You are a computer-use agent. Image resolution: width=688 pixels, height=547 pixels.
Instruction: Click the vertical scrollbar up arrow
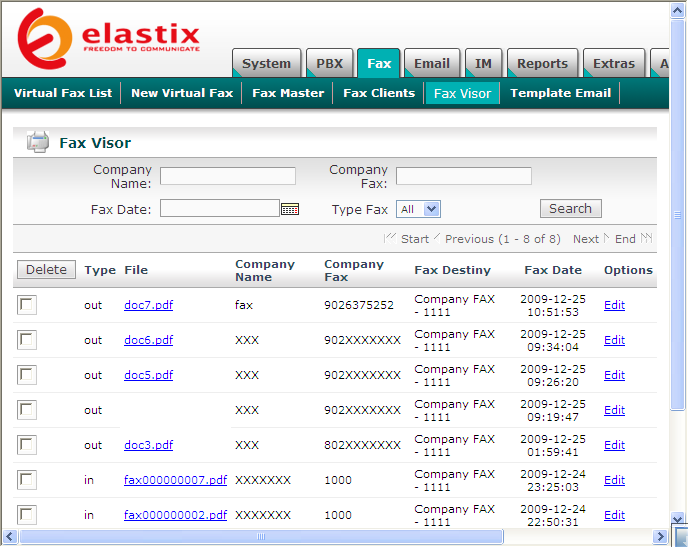679,9
